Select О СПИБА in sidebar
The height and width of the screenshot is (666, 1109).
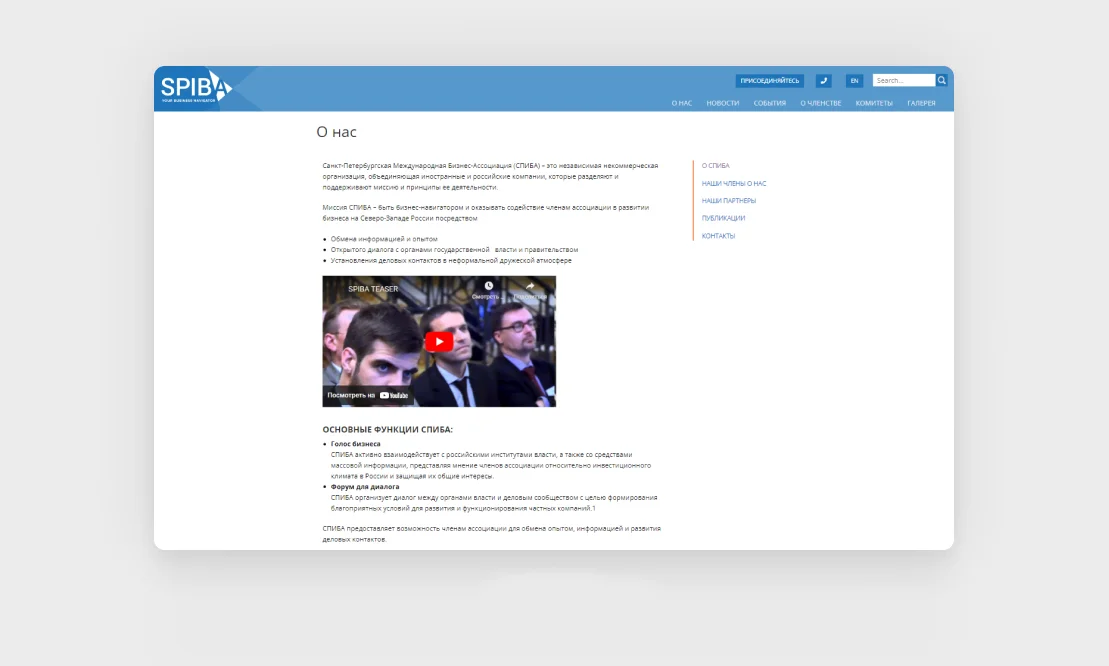pos(715,165)
